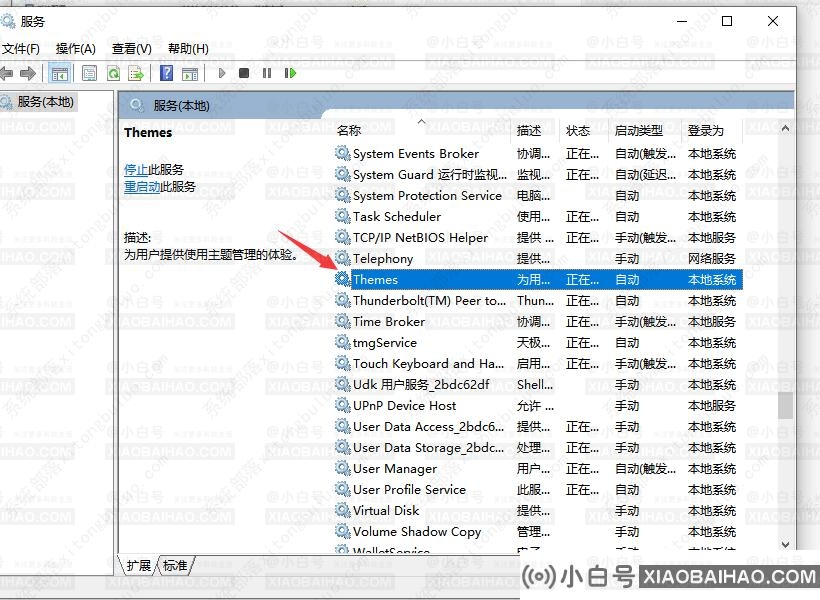Click the scrollbar up arrow in services list
This screenshot has height=600, width=820.
coord(785,128)
